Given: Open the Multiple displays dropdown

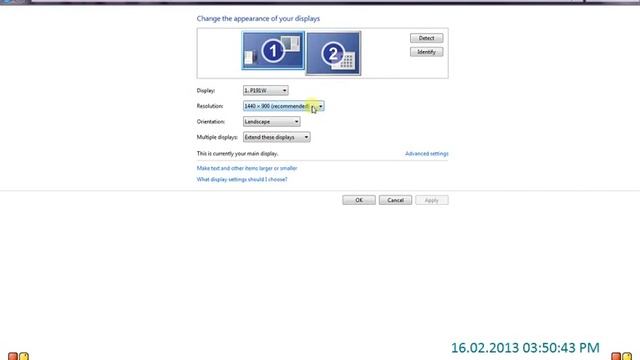Looking at the screenshot, I should (x=277, y=137).
